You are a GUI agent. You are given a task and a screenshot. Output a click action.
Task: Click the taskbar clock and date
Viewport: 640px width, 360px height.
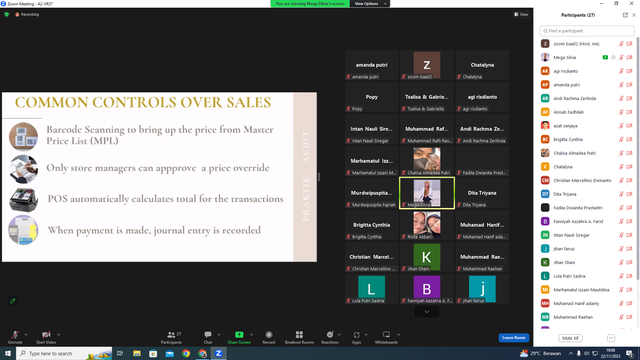click(x=610, y=353)
